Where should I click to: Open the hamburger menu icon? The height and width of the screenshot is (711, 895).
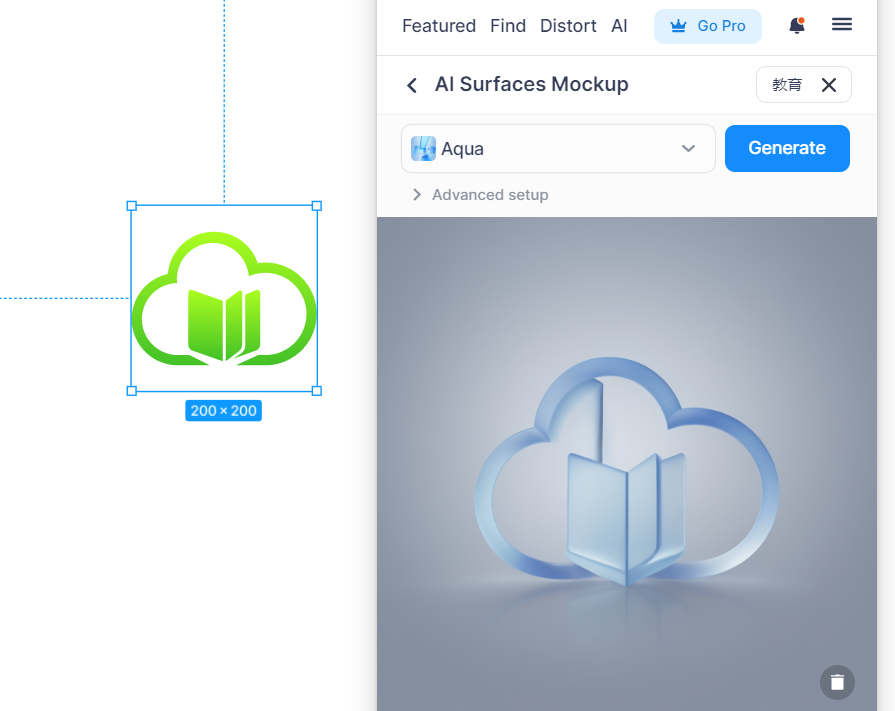tap(842, 25)
